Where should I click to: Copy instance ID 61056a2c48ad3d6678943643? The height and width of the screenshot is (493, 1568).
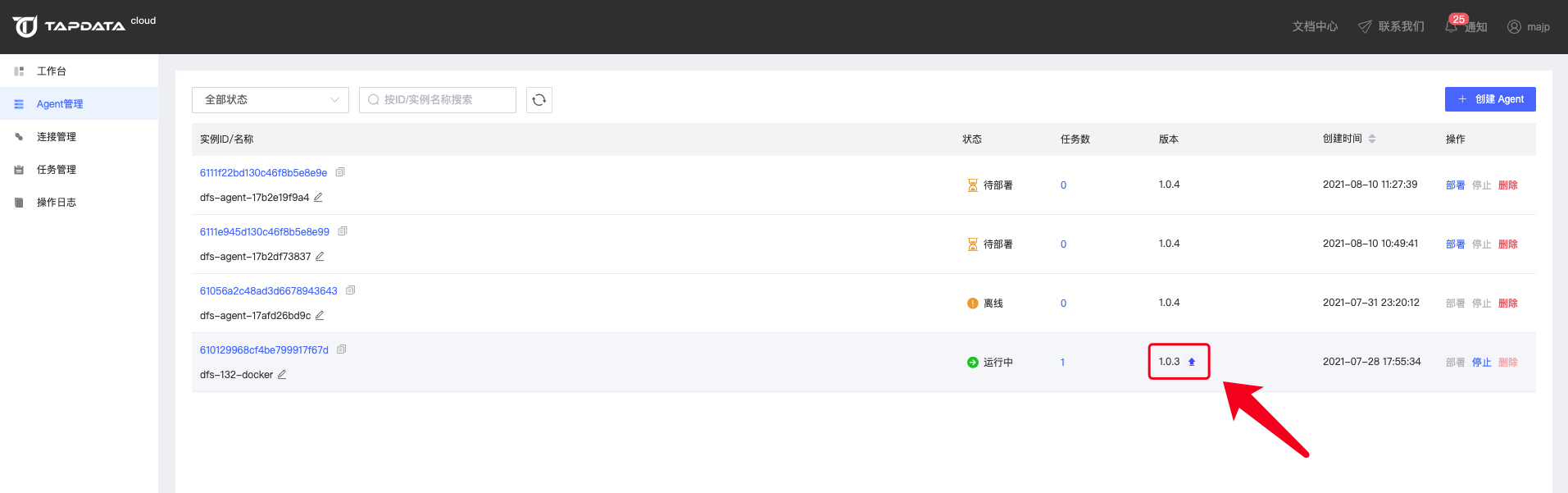(351, 290)
